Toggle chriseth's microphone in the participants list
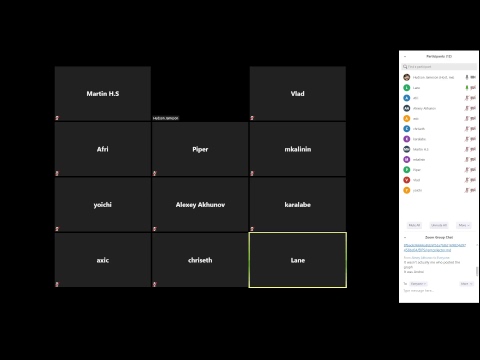This screenshot has height=360, width=480. tap(467, 129)
